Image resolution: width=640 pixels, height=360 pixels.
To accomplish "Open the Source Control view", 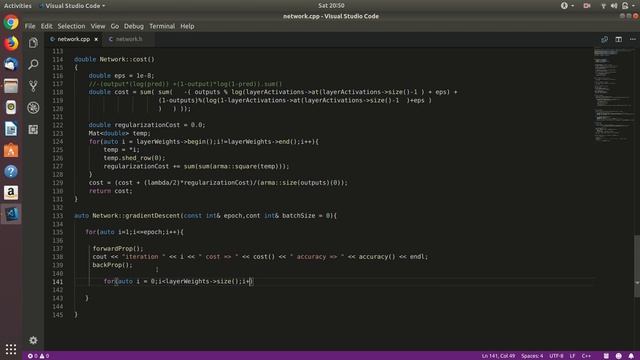I will coord(33,86).
